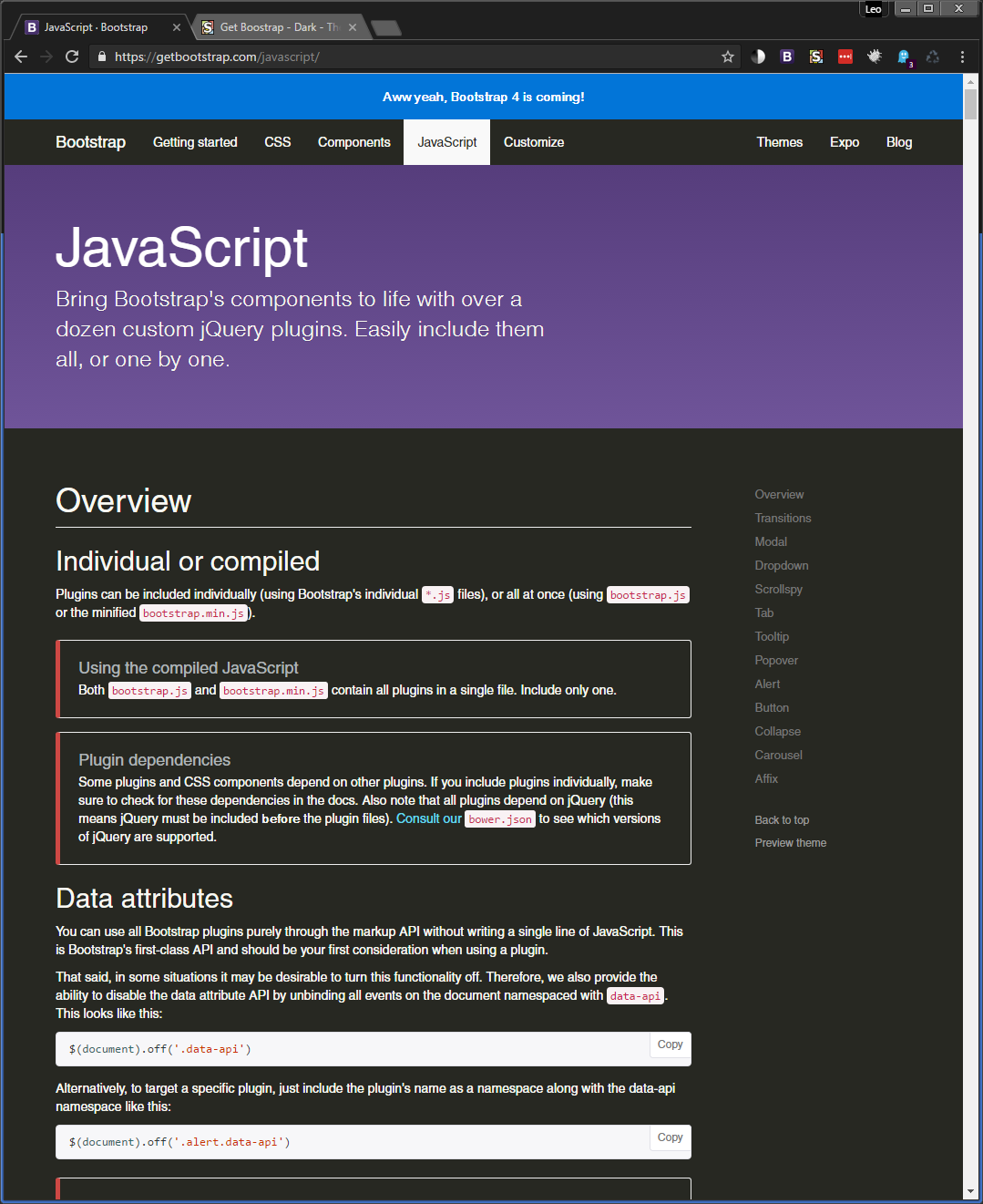Screen dimensions: 983x1204
Task: Open Getting started in the navbar
Action: click(x=195, y=142)
